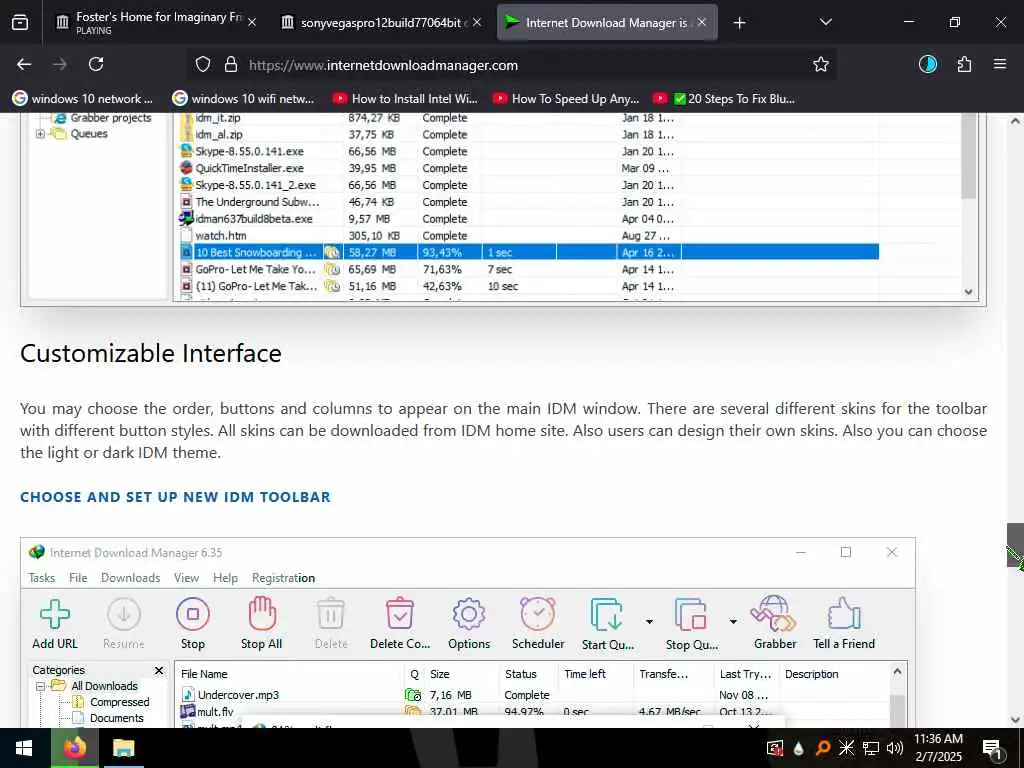This screenshot has width=1024, height=768.
Task: List all tabs dropdown arrow
Action: (825, 22)
